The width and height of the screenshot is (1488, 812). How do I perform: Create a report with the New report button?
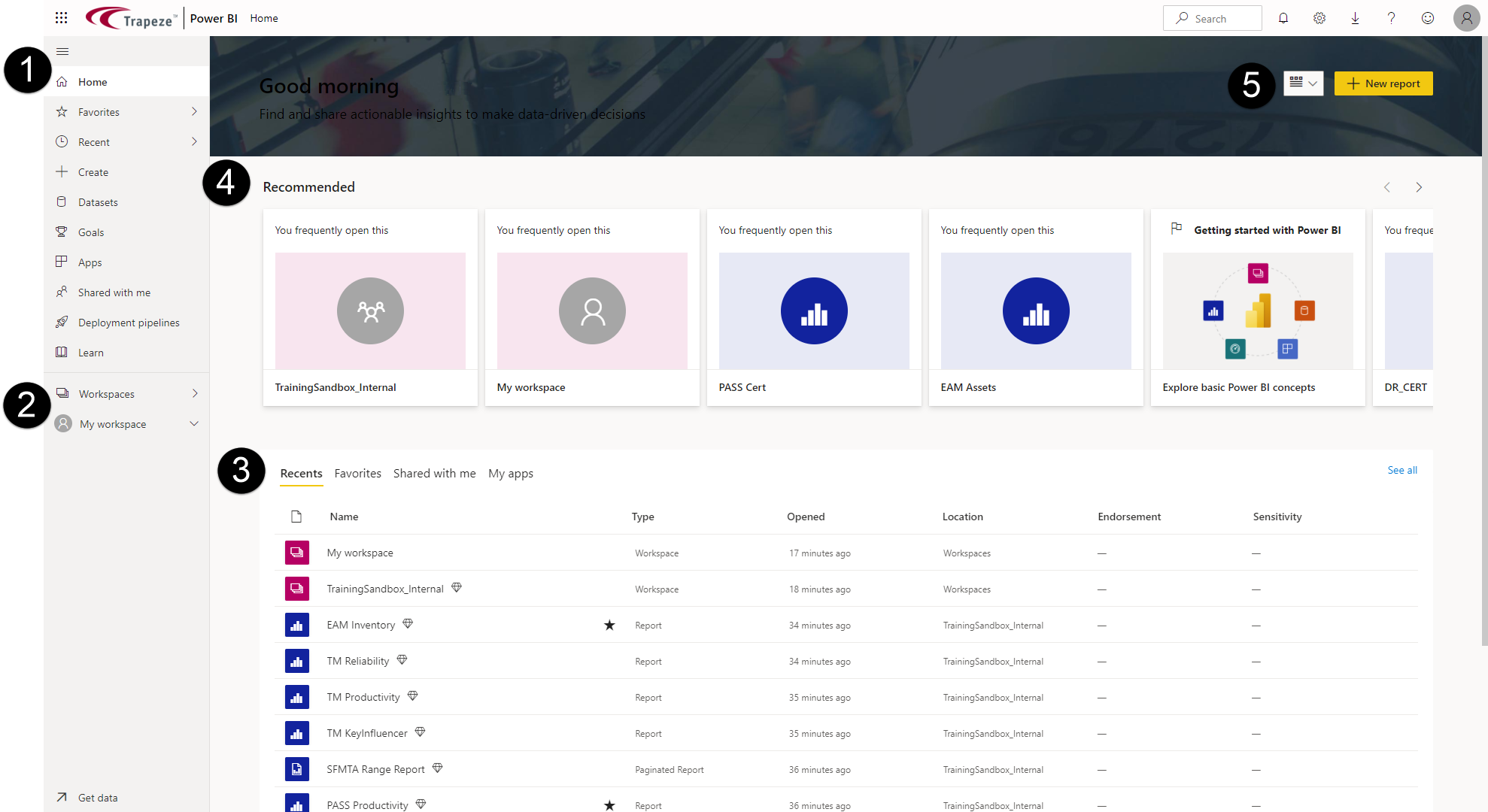point(1383,83)
